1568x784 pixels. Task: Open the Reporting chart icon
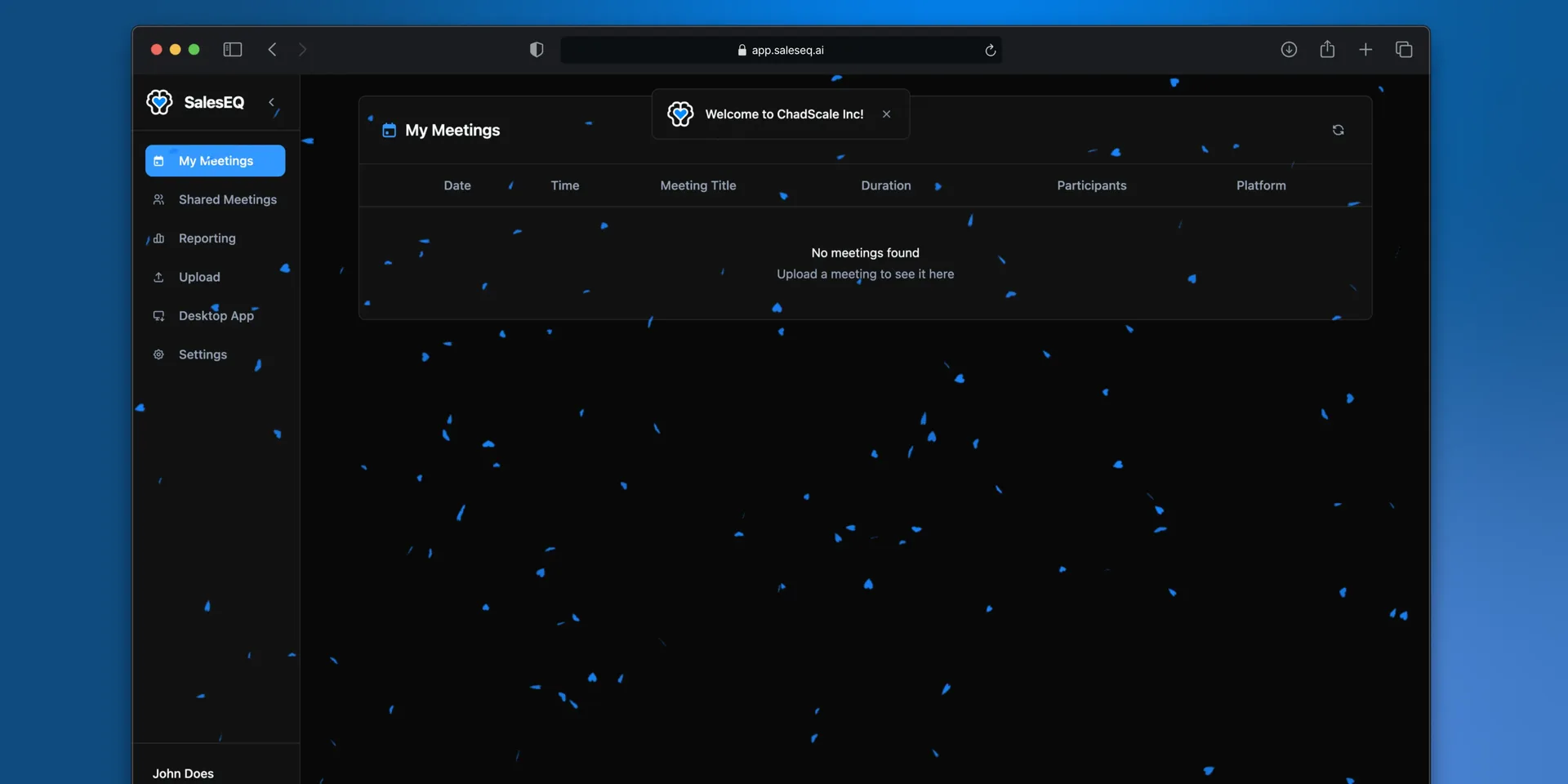[x=158, y=238]
